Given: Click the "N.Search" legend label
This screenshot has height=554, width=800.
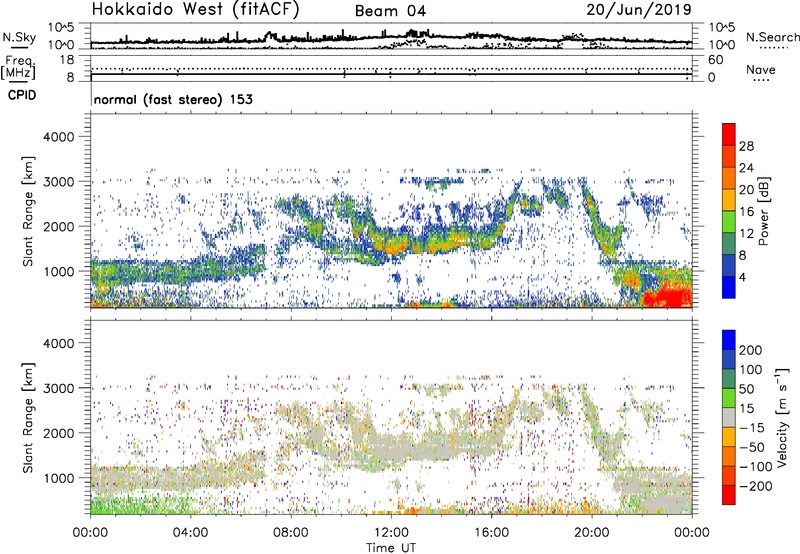Looking at the screenshot, I should [772, 37].
